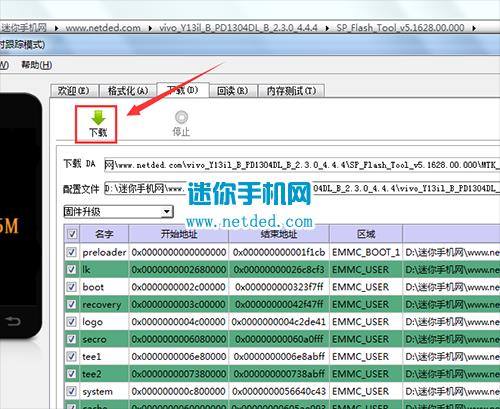Select the boot name cell
The height and width of the screenshot is (409, 500).
coord(104,287)
